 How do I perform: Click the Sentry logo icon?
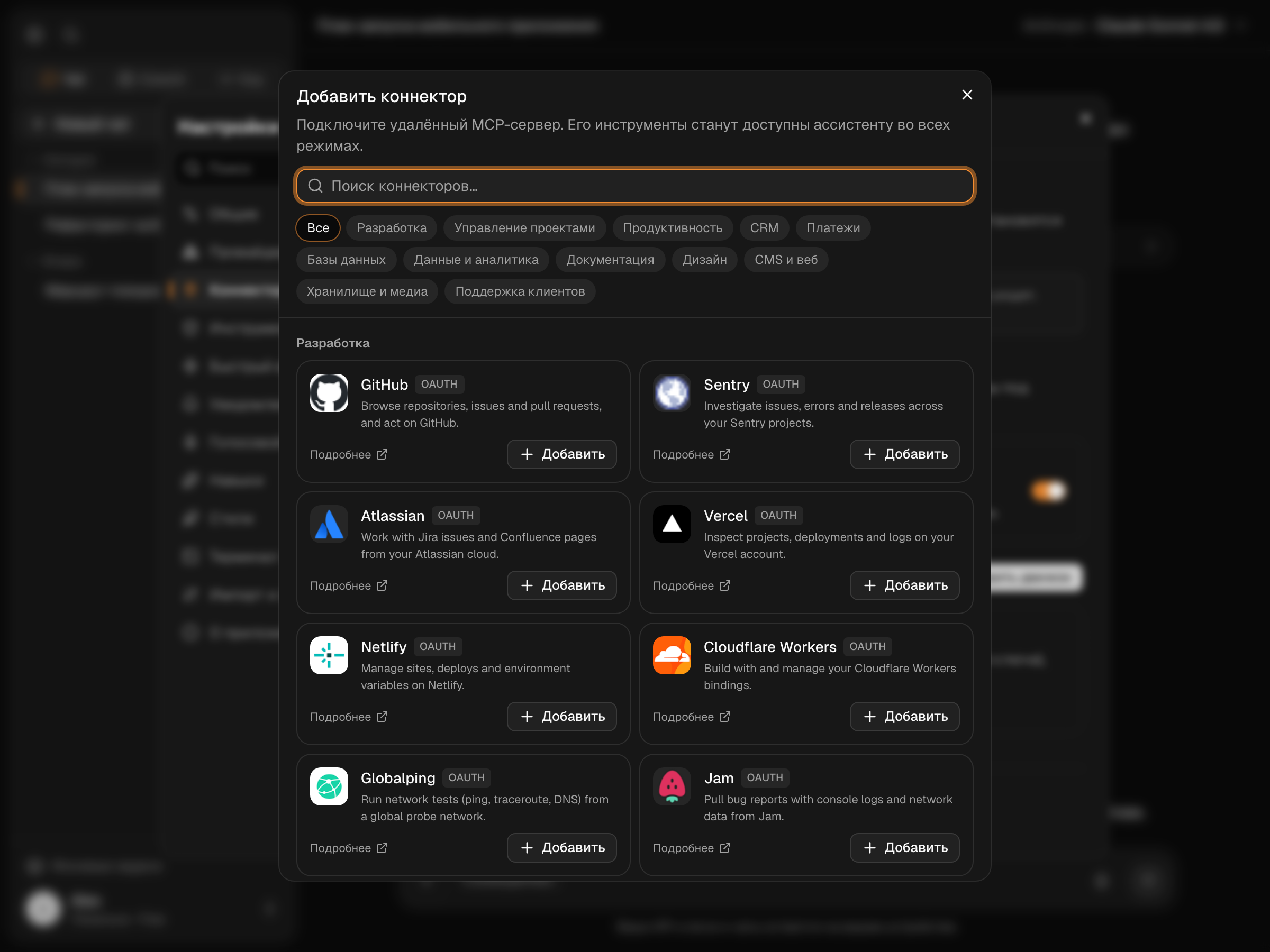tap(672, 393)
